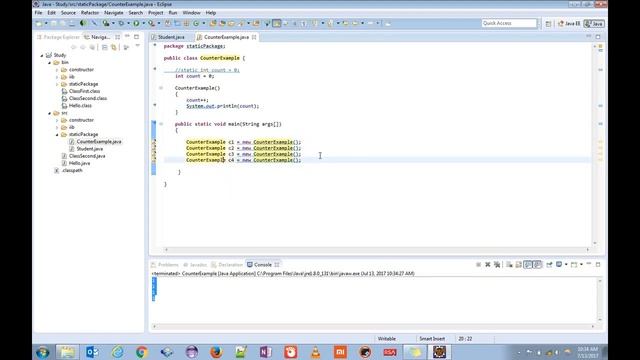The image size is (640, 360).
Task: Open Chrome from the taskbar
Action: tap(142, 352)
